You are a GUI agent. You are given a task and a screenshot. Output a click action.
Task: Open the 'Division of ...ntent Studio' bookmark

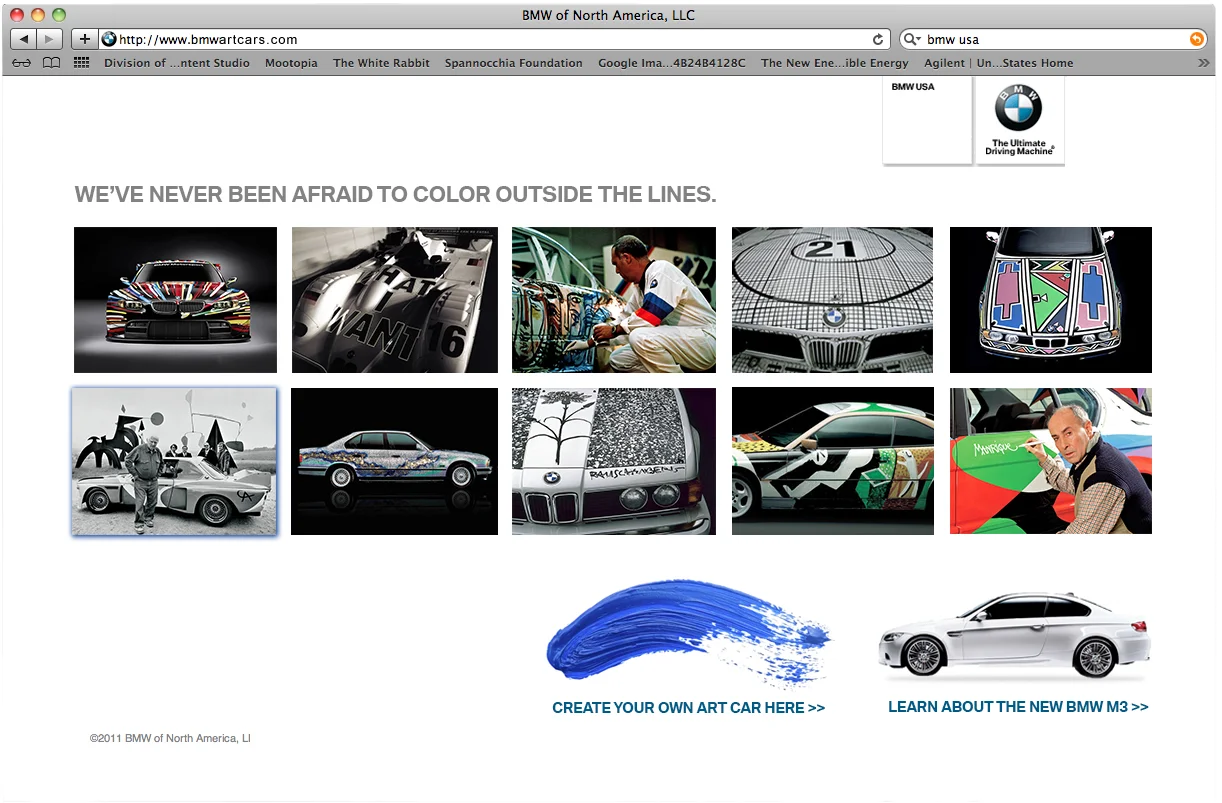(x=177, y=63)
